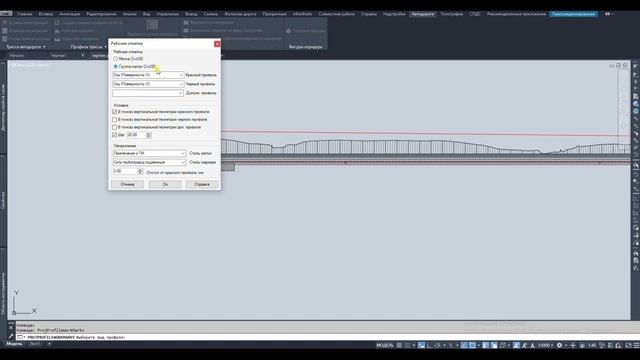Image resolution: width=640 pixels, height=360 pixels.
Task: Open the annotation scale 1:1000 dropdown
Action: coord(545,346)
